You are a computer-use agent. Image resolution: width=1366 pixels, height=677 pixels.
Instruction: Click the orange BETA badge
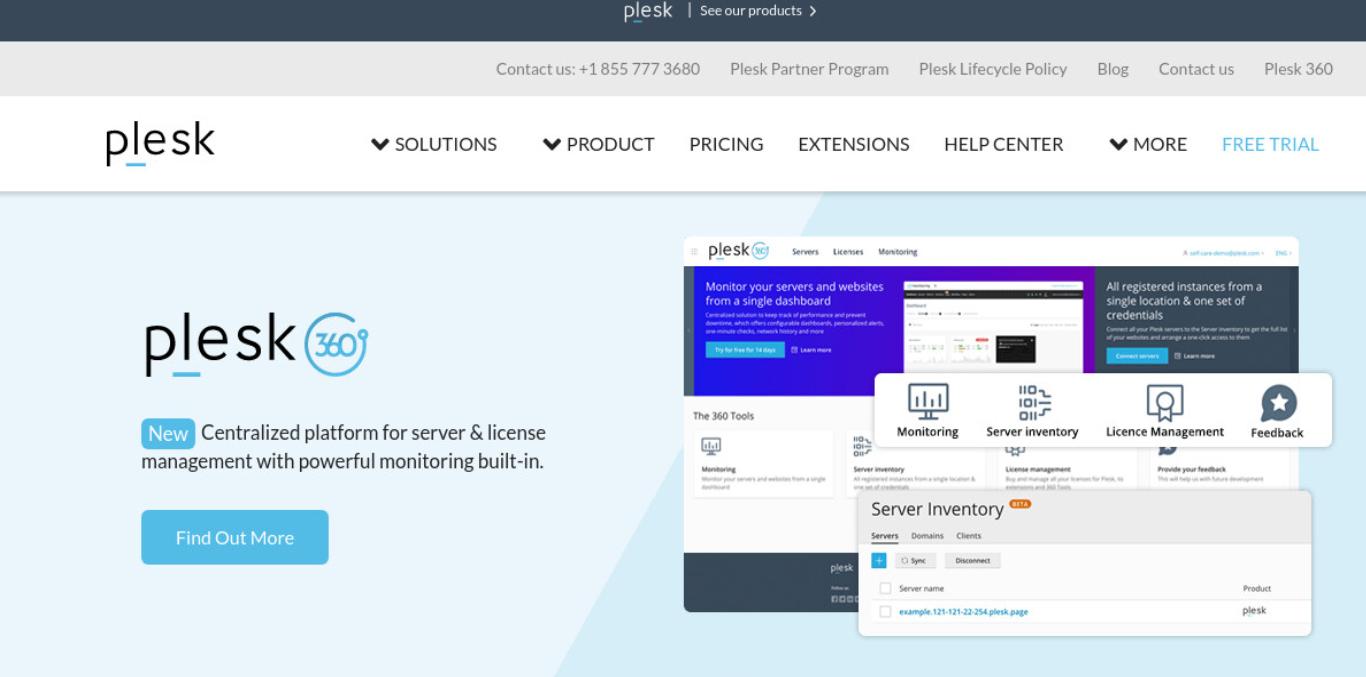(1020, 504)
